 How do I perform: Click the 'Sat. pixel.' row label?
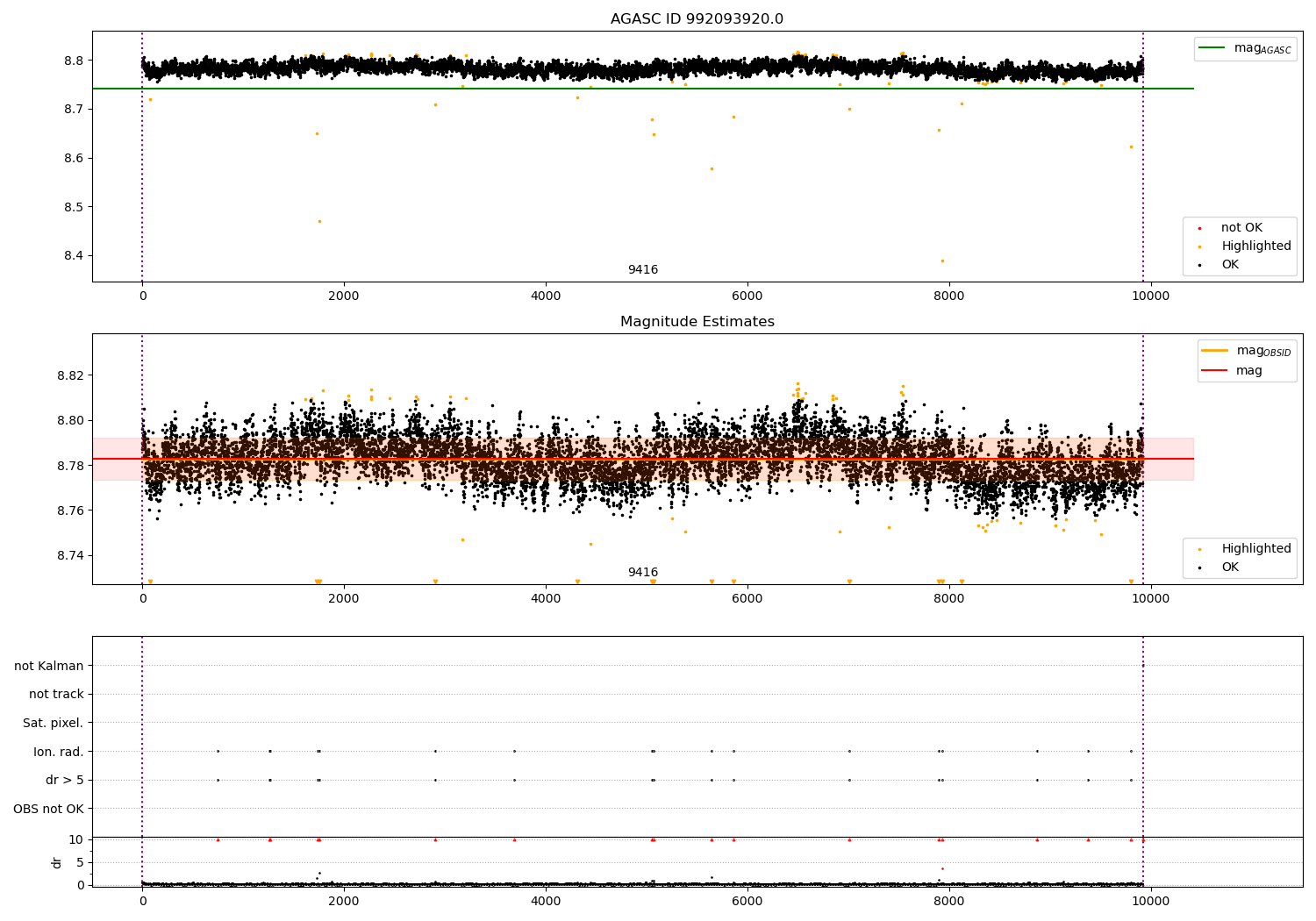pyautogui.click(x=54, y=723)
